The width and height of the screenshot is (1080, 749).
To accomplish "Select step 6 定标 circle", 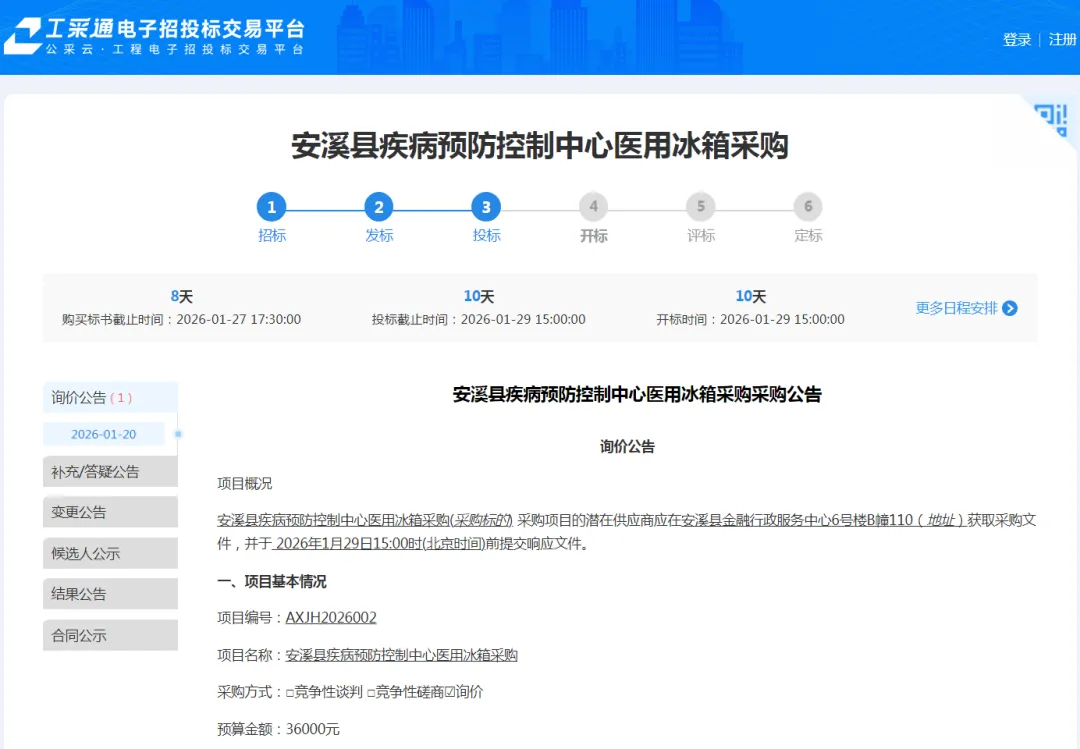I will pos(808,207).
